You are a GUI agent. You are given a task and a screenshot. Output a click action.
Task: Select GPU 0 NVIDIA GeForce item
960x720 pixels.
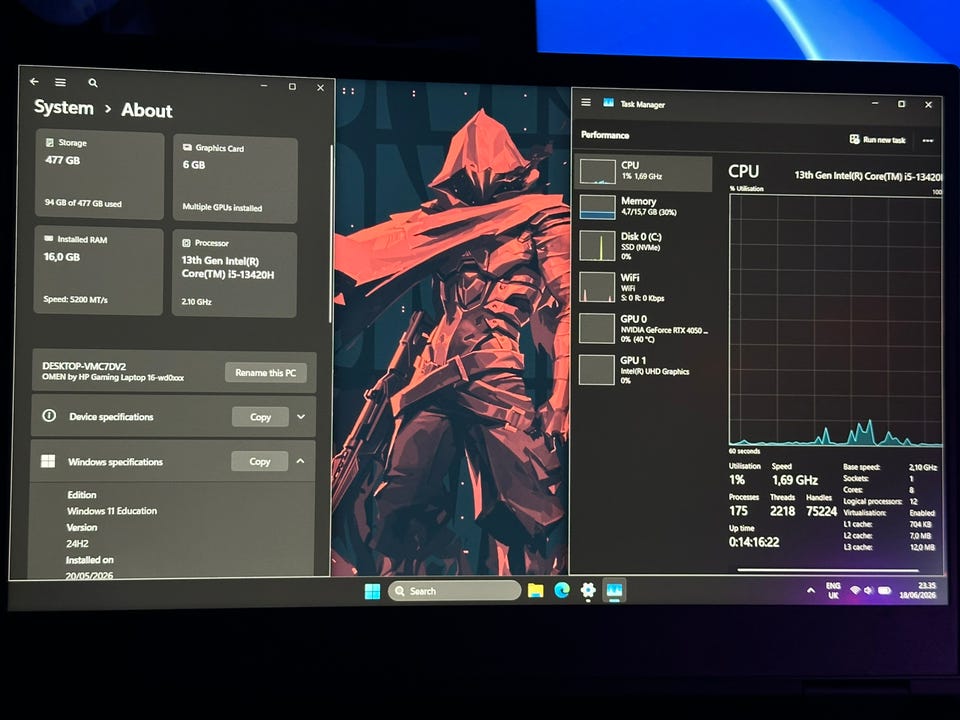645,329
